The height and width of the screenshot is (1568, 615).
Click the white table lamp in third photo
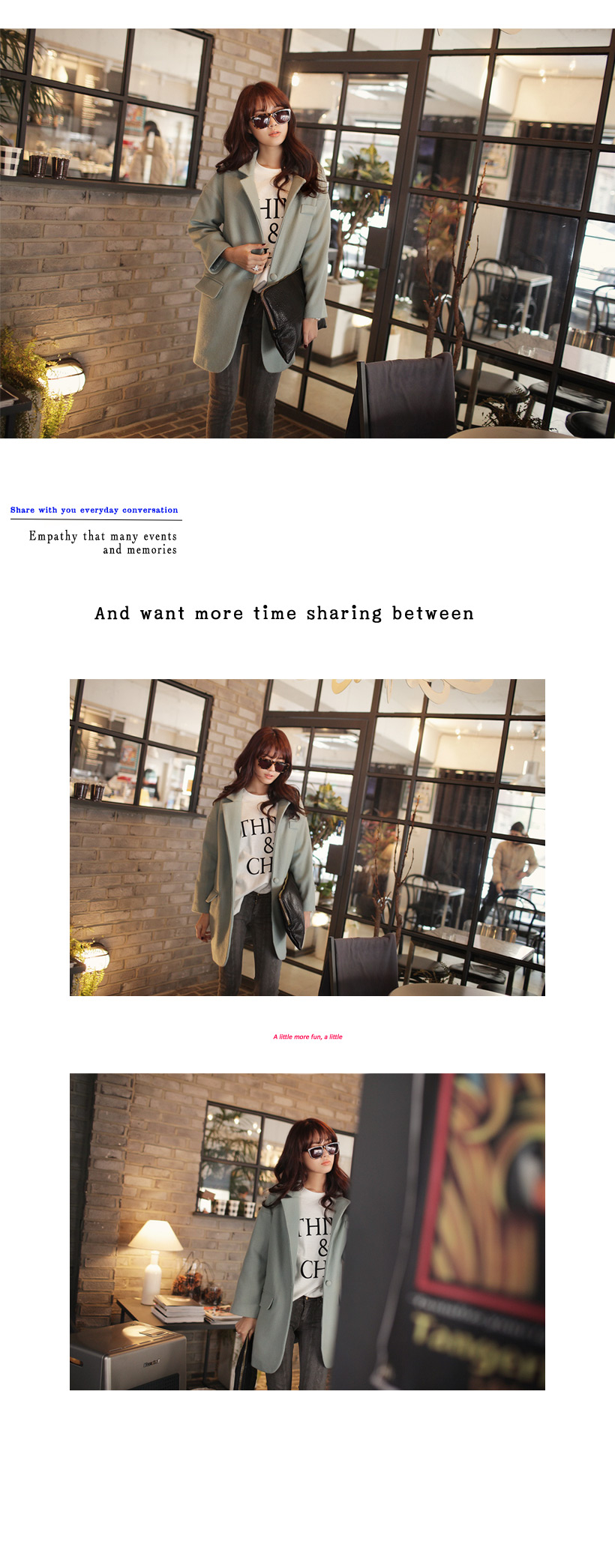coord(154,1250)
